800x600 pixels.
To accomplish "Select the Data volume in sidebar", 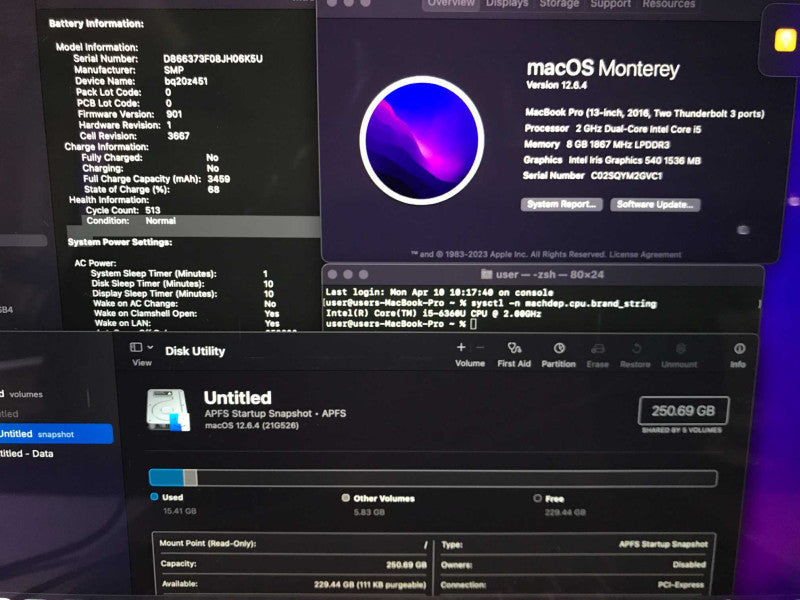I will [27, 454].
